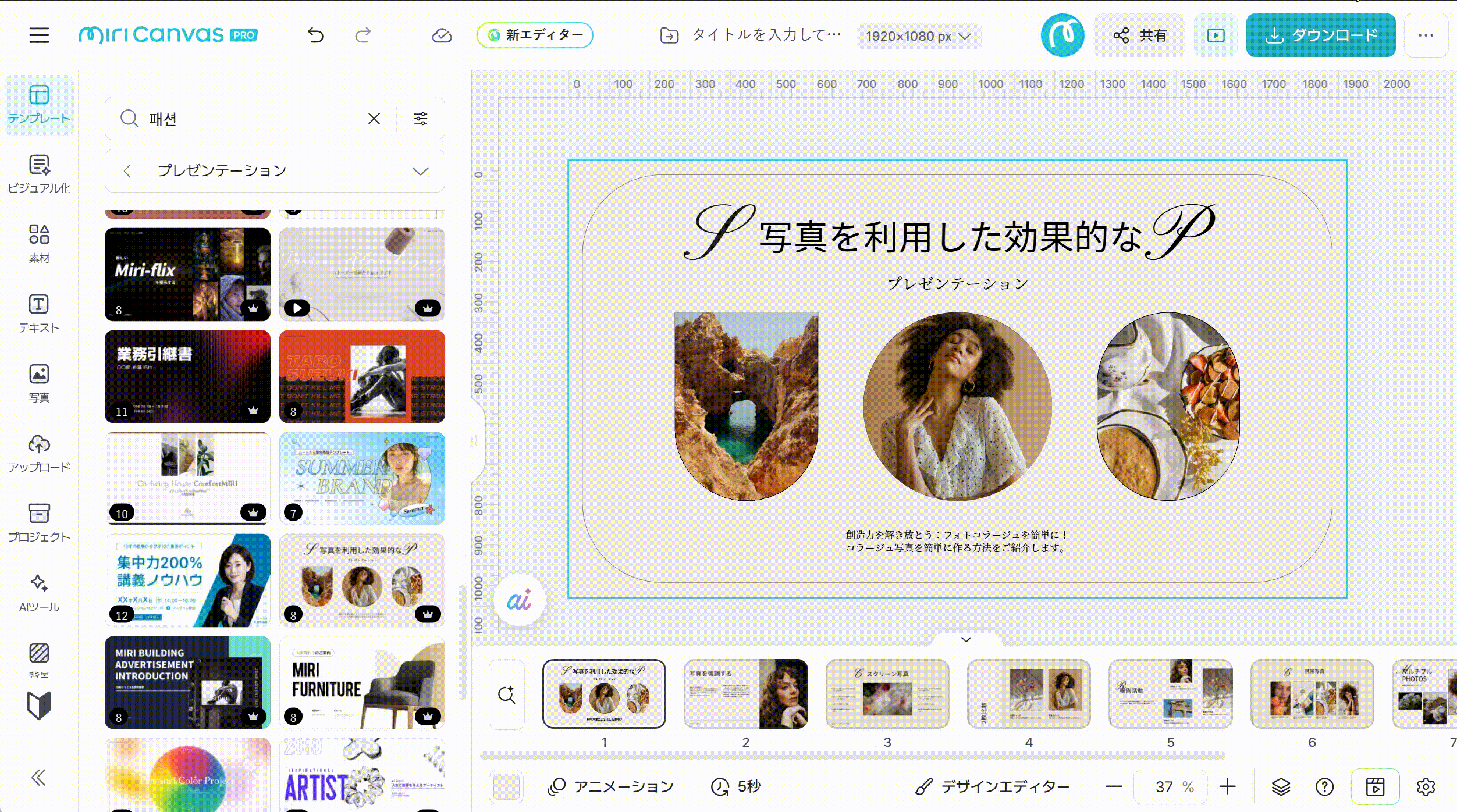Open the layers stack icon
Image resolution: width=1457 pixels, height=812 pixels.
(x=1281, y=787)
